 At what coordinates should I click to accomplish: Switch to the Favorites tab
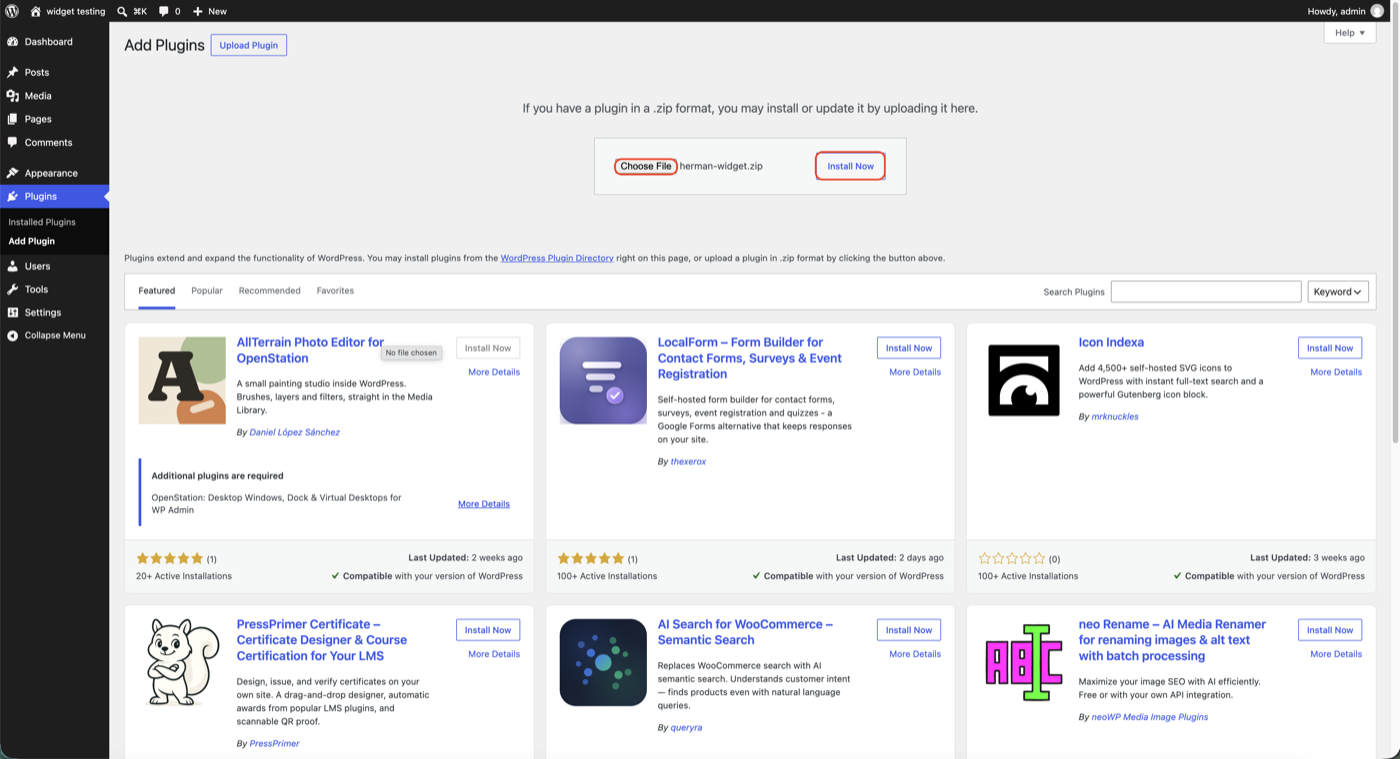pyautogui.click(x=335, y=291)
